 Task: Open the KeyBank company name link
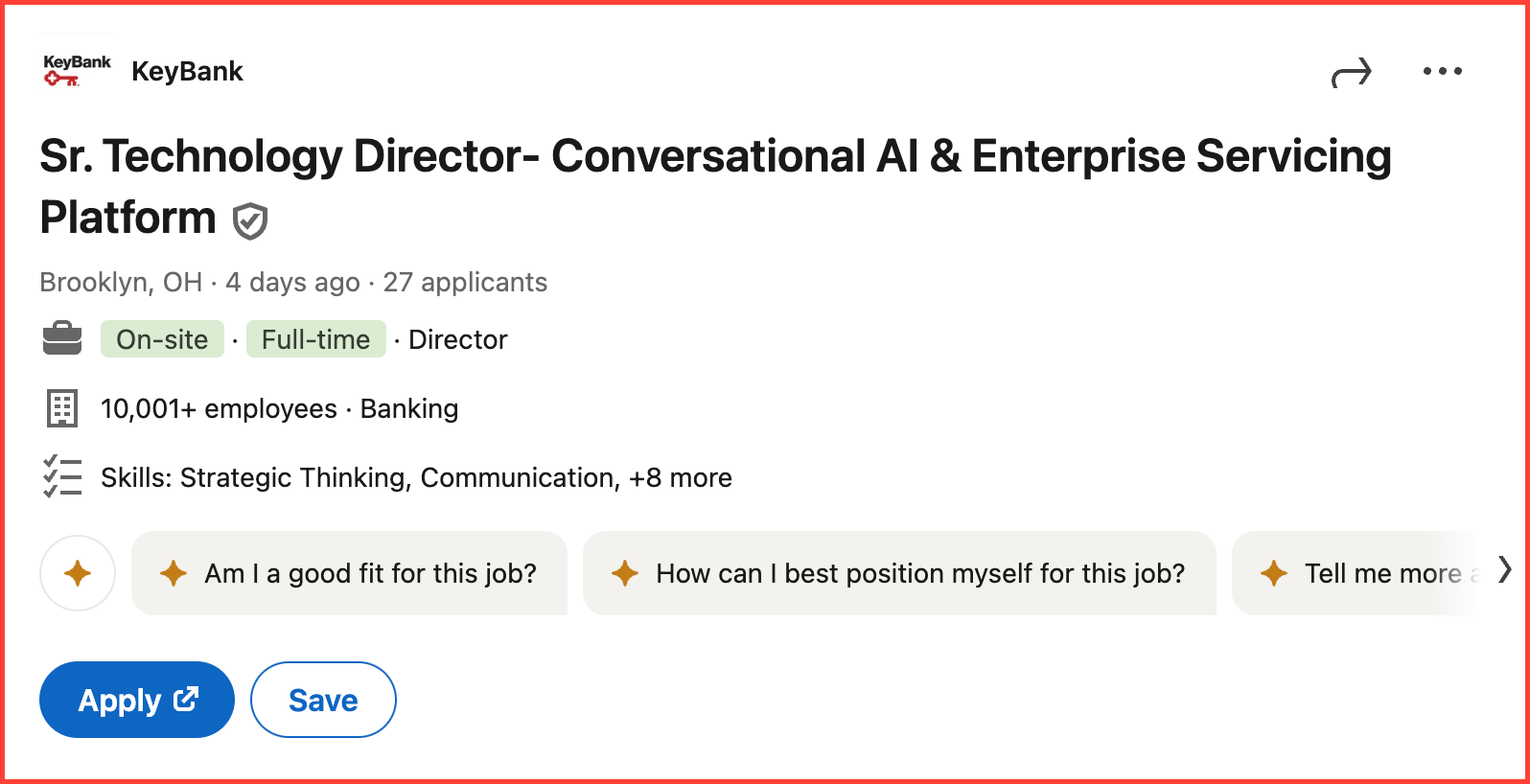188,70
